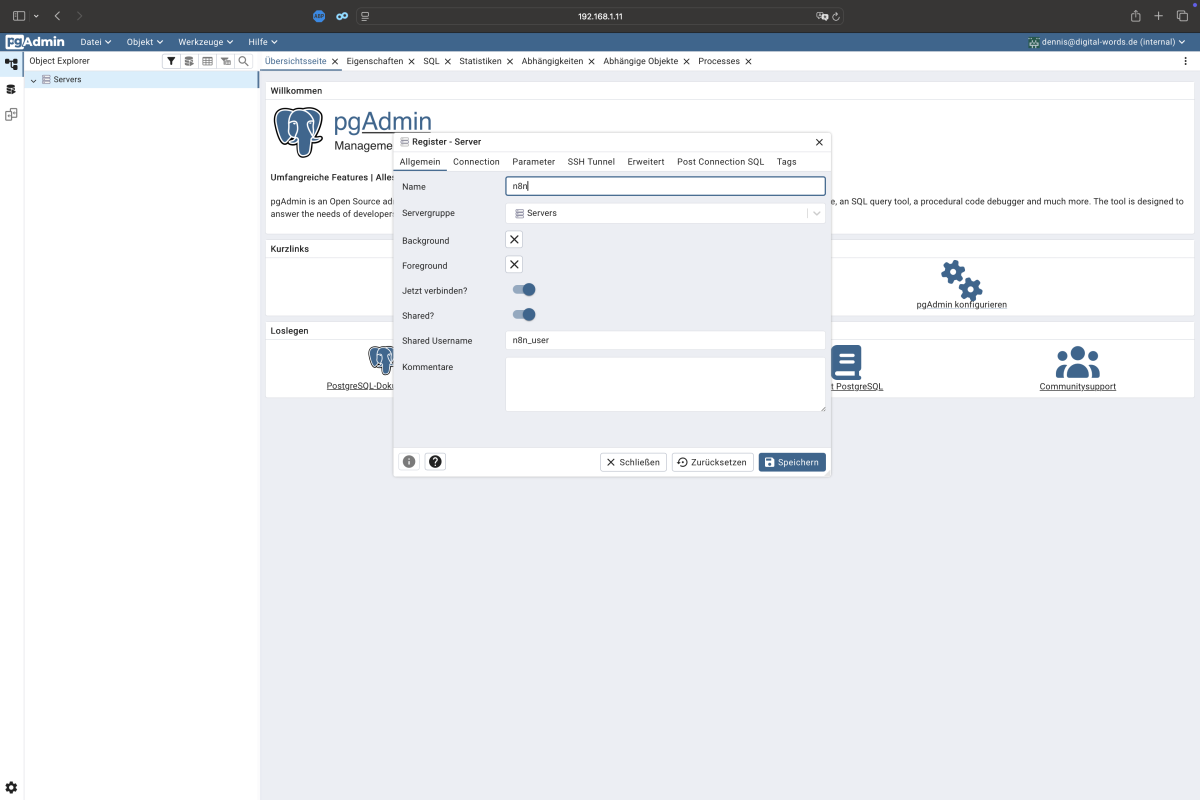Click the Communitysupport people icon
Screen dimensions: 1200x800
(x=1077, y=362)
